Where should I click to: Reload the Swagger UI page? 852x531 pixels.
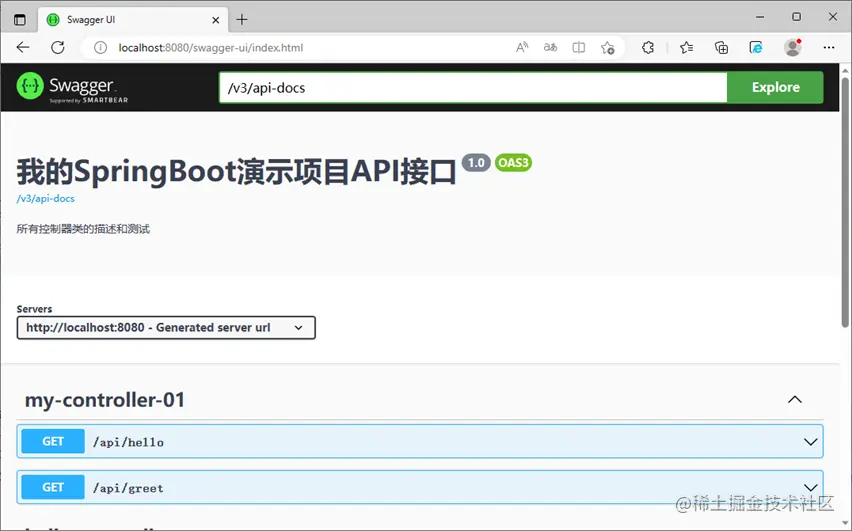pos(58,47)
